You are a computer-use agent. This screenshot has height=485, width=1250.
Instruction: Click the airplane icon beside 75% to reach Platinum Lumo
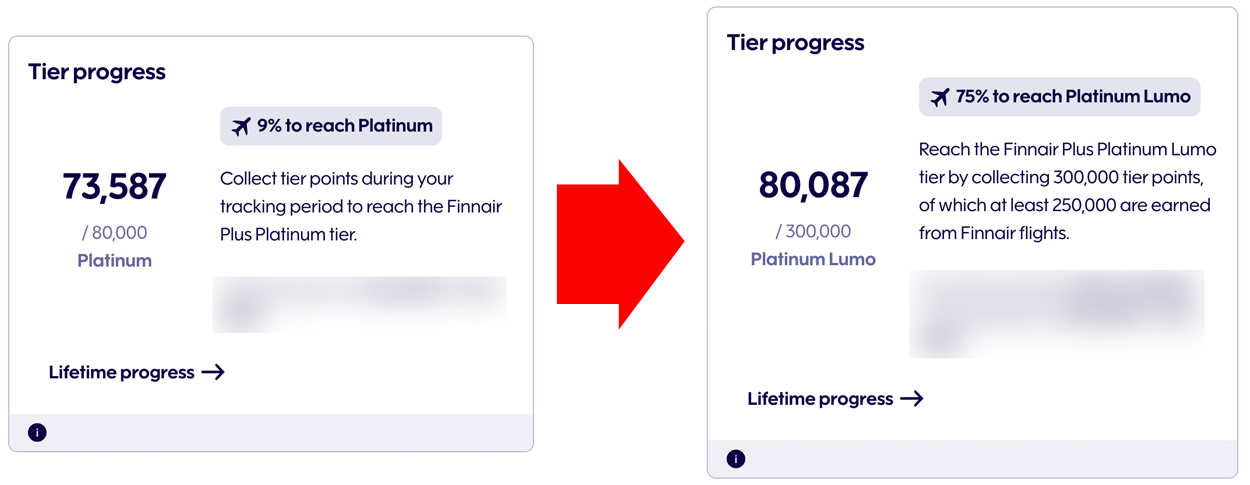940,98
